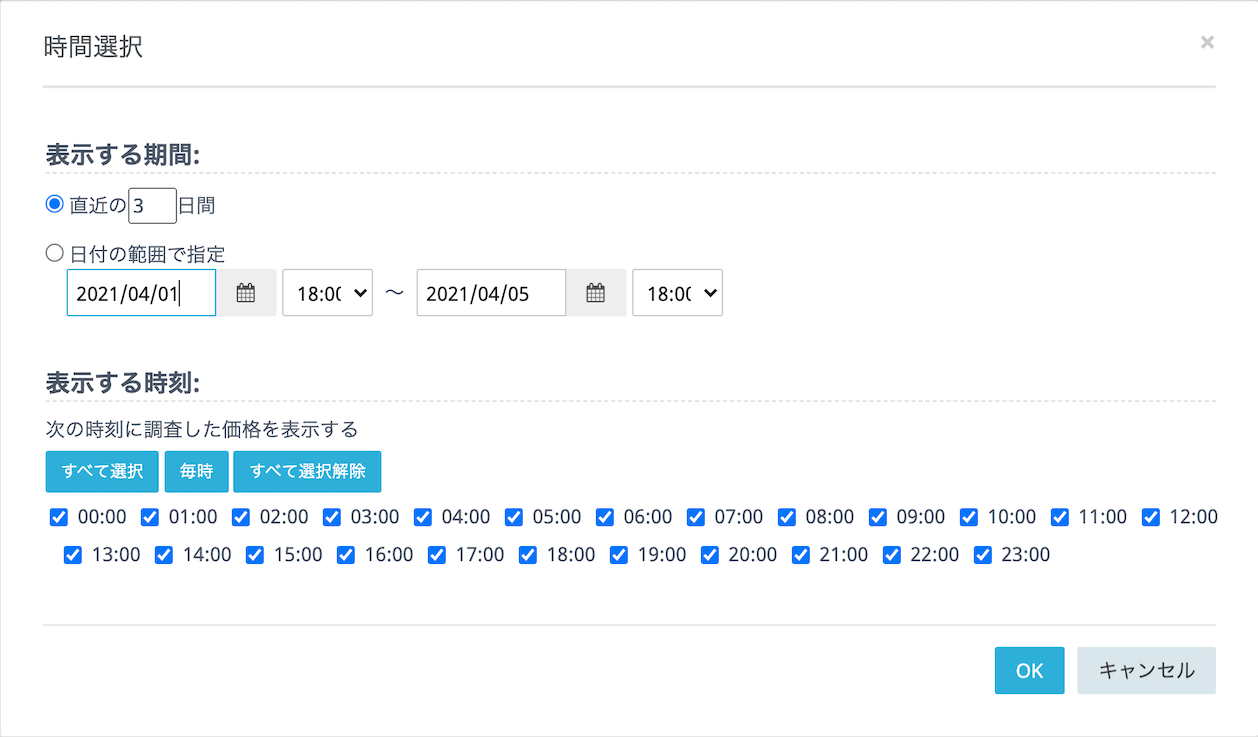Open the end date calendar picker
The height and width of the screenshot is (737, 1258).
[596, 293]
